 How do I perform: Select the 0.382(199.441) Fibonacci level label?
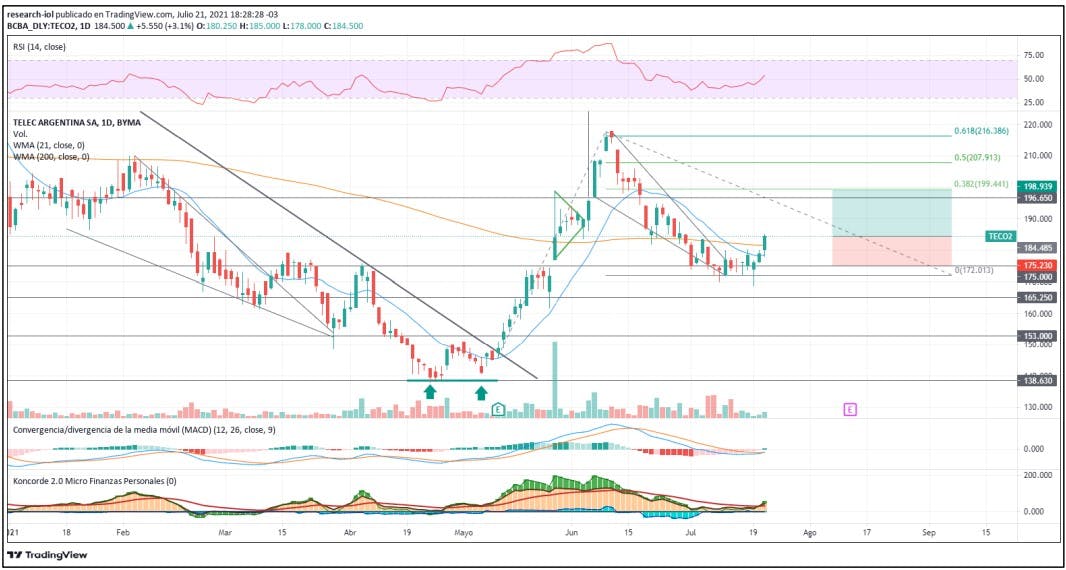click(x=980, y=184)
